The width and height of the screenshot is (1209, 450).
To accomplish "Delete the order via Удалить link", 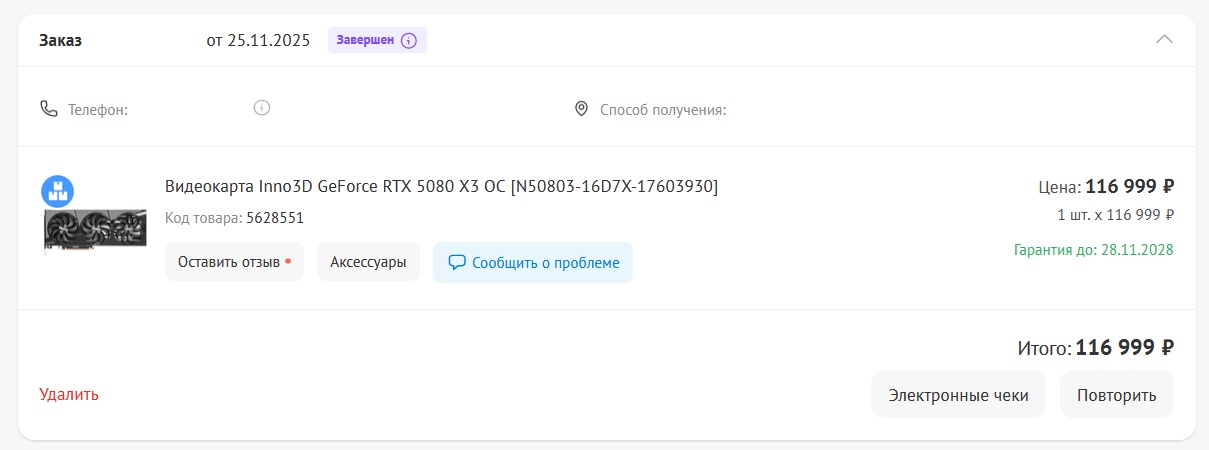I will [69, 394].
